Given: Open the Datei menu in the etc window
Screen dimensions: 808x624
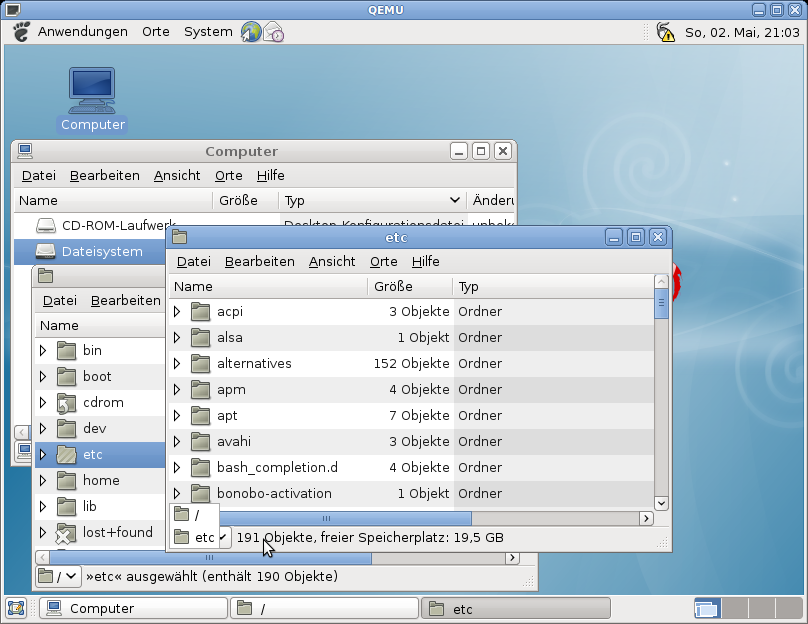Looking at the screenshot, I should point(194,262).
